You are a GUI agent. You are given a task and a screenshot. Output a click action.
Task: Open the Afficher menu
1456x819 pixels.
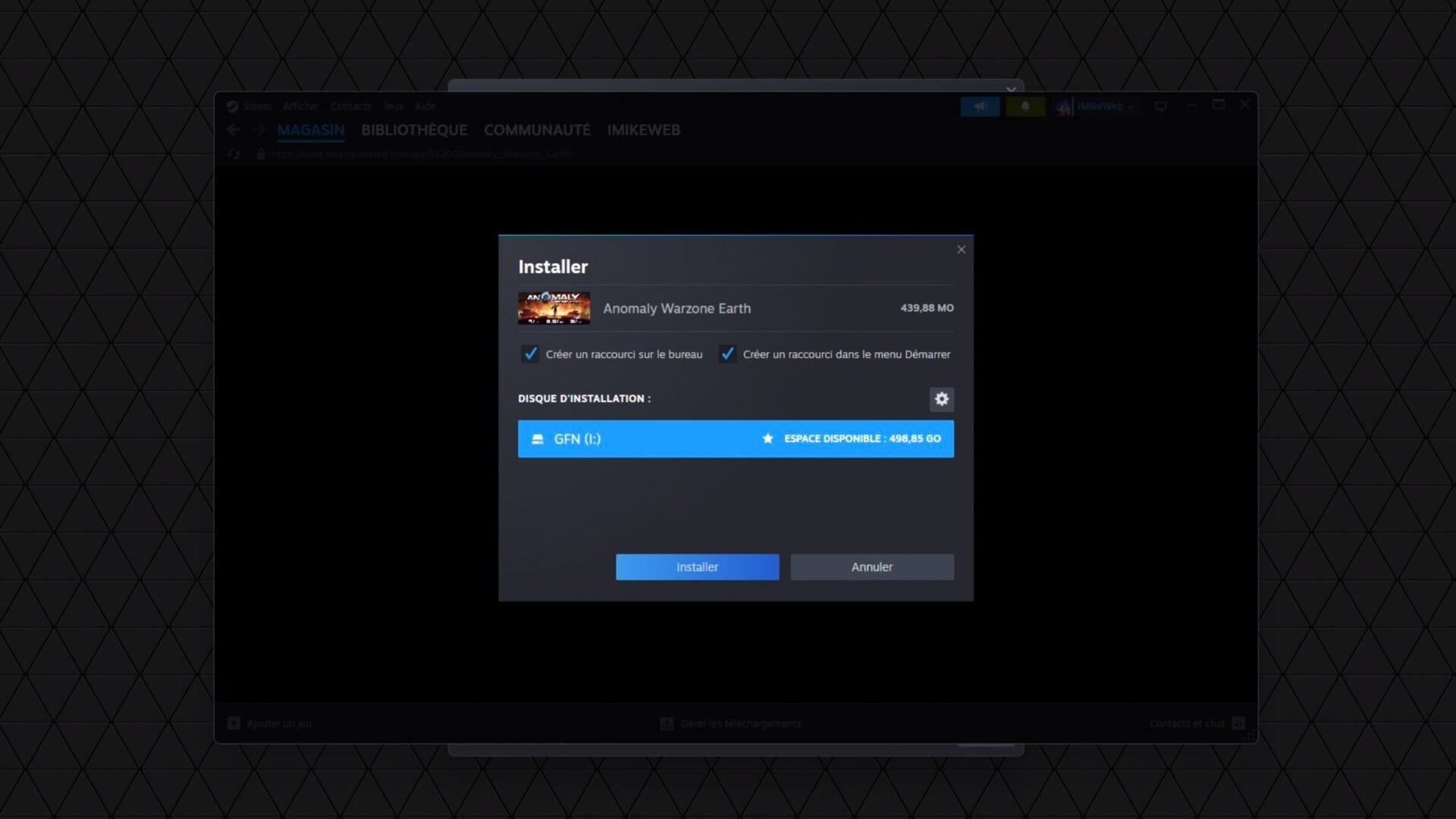point(301,106)
